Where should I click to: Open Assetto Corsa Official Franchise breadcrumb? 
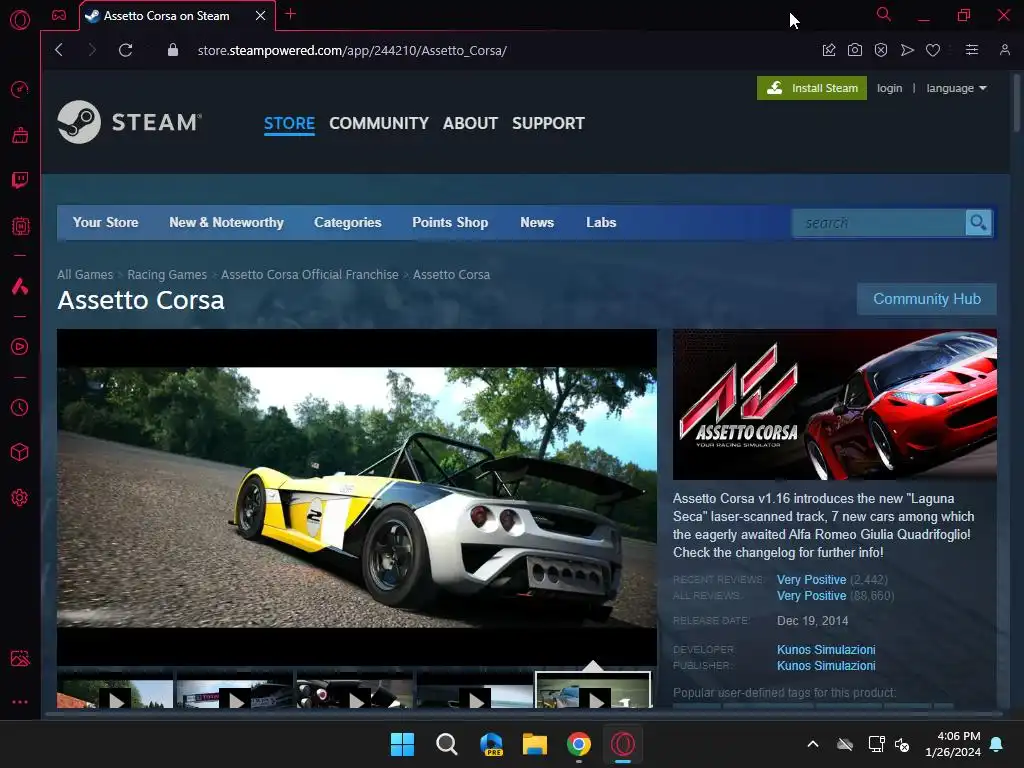(310, 275)
